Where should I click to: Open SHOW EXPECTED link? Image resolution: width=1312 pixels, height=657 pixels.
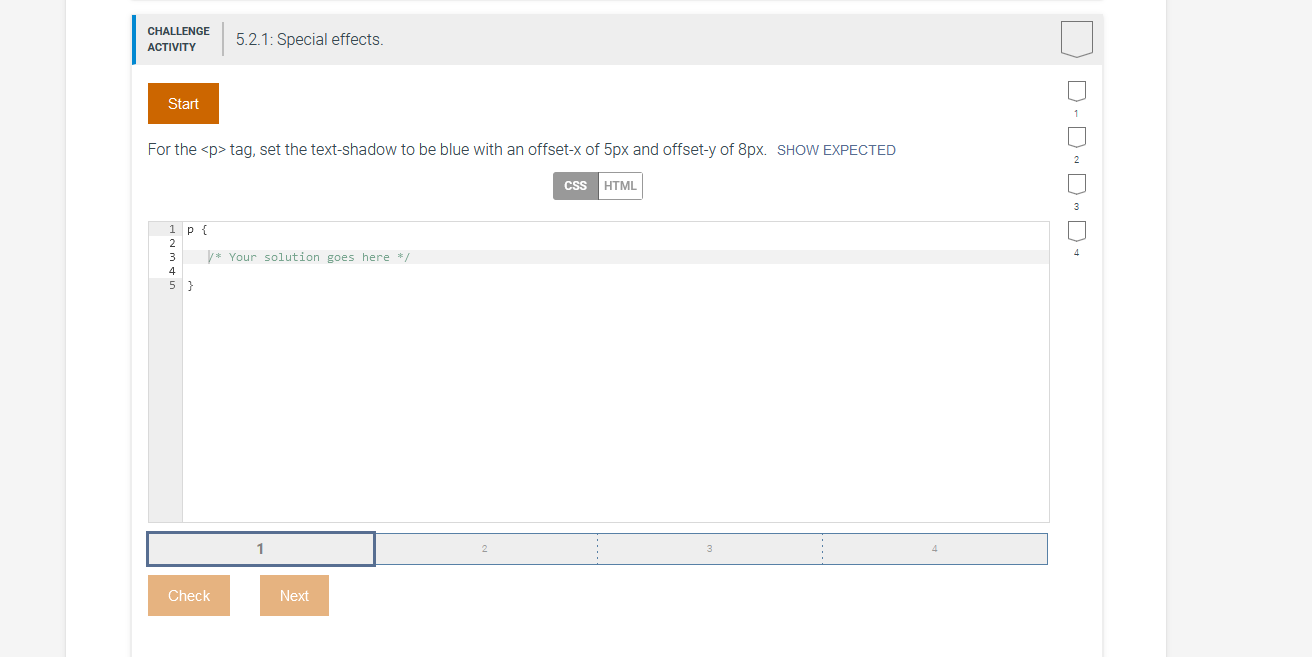tap(836, 149)
